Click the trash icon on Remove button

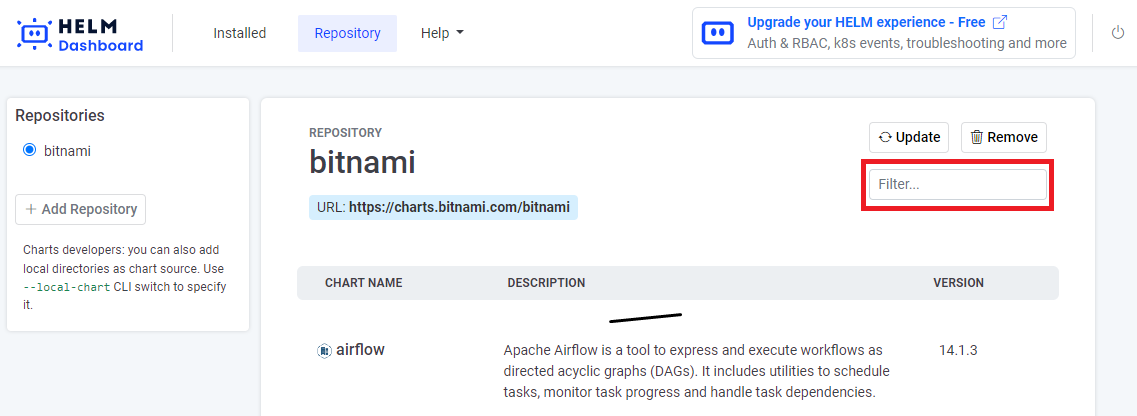[977, 138]
